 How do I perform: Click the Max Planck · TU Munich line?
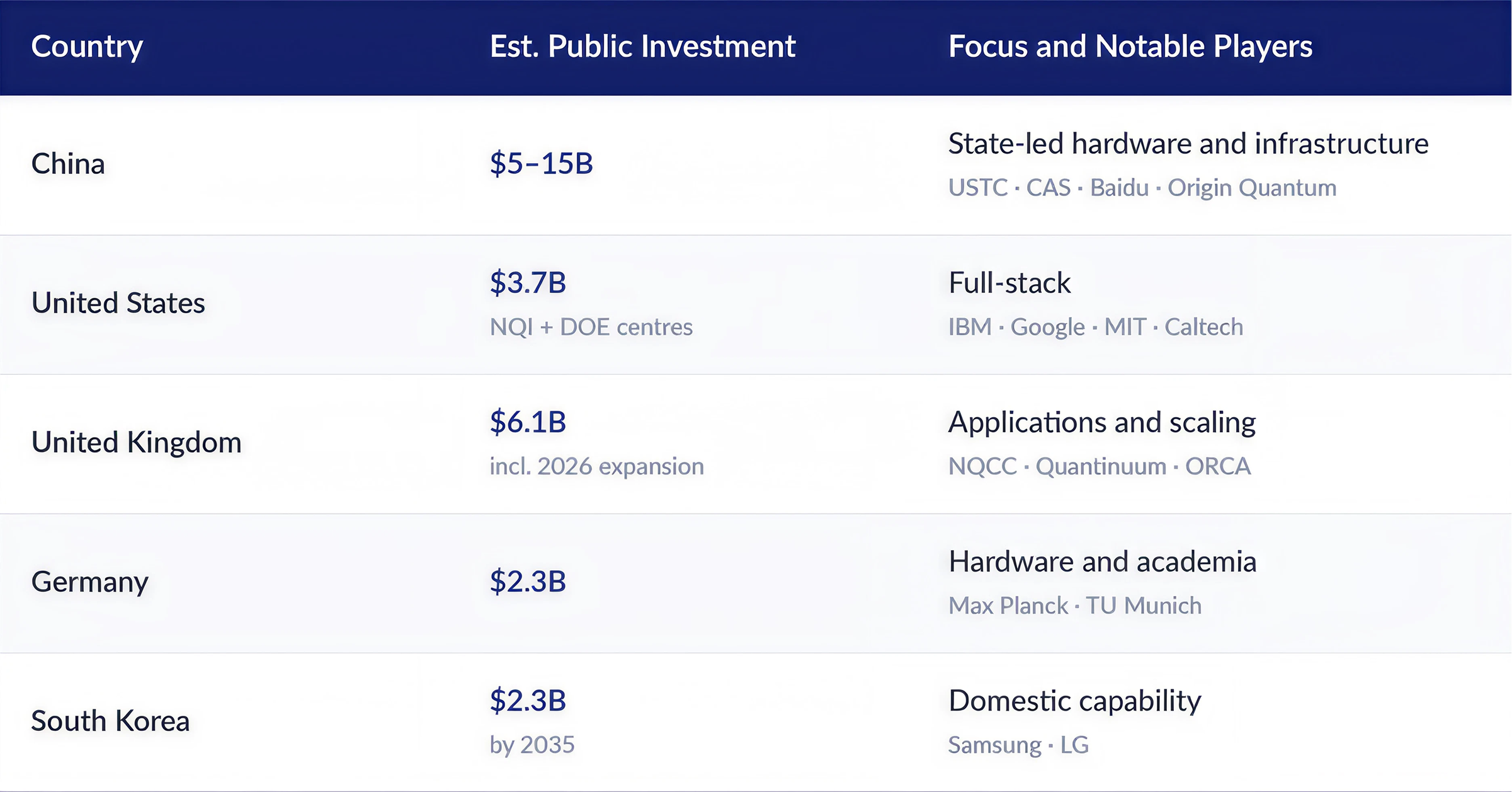(x=1074, y=605)
